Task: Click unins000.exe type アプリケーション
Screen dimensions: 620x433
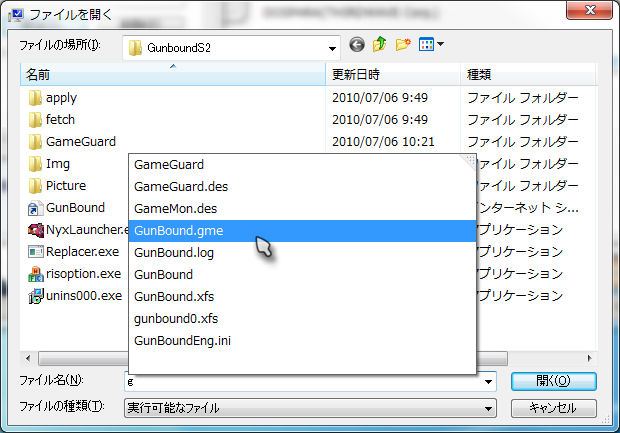Action: click(x=518, y=296)
